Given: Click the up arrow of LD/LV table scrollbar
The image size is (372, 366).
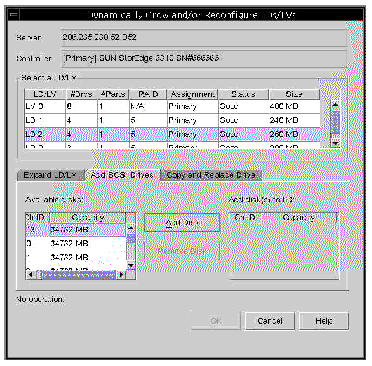Looking at the screenshot, I should [x=336, y=105].
